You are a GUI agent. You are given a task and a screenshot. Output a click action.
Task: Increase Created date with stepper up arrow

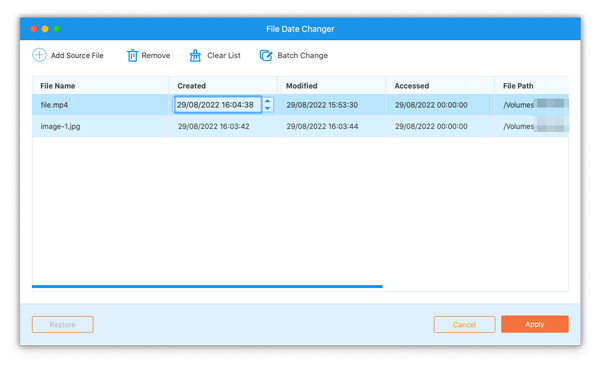point(267,101)
